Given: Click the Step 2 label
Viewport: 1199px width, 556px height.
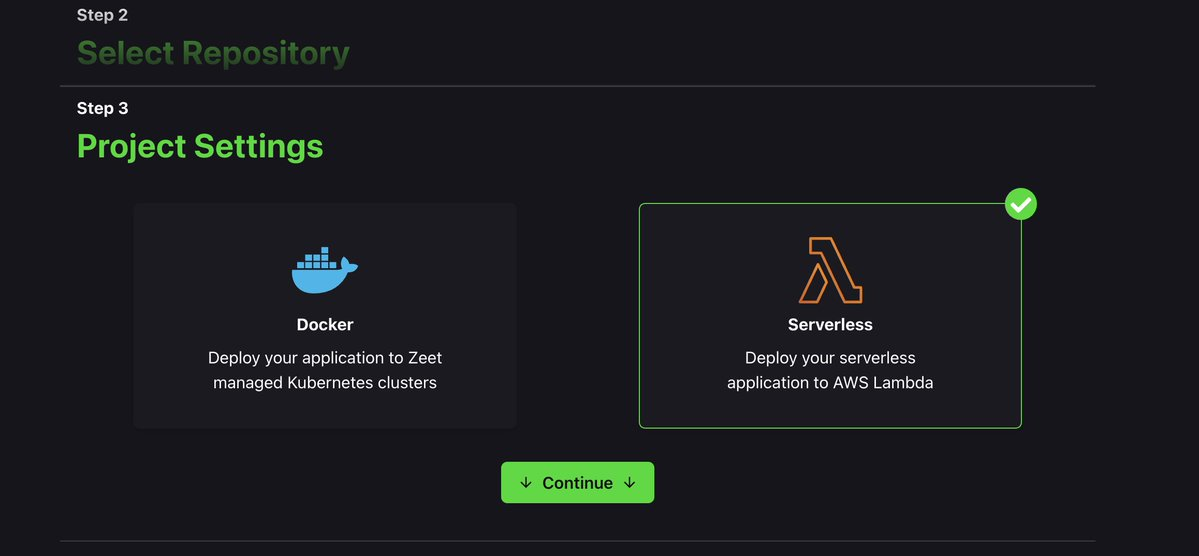Looking at the screenshot, I should click(x=102, y=15).
